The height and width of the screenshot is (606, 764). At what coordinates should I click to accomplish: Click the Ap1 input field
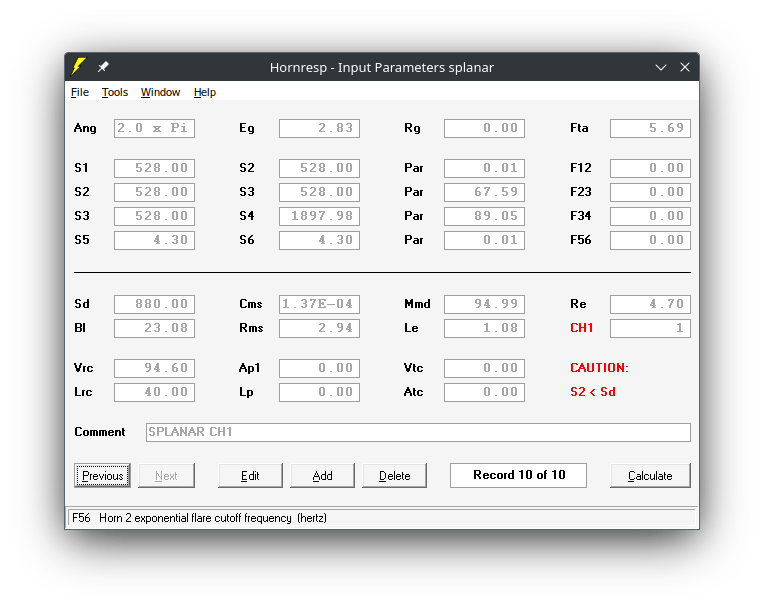[319, 368]
